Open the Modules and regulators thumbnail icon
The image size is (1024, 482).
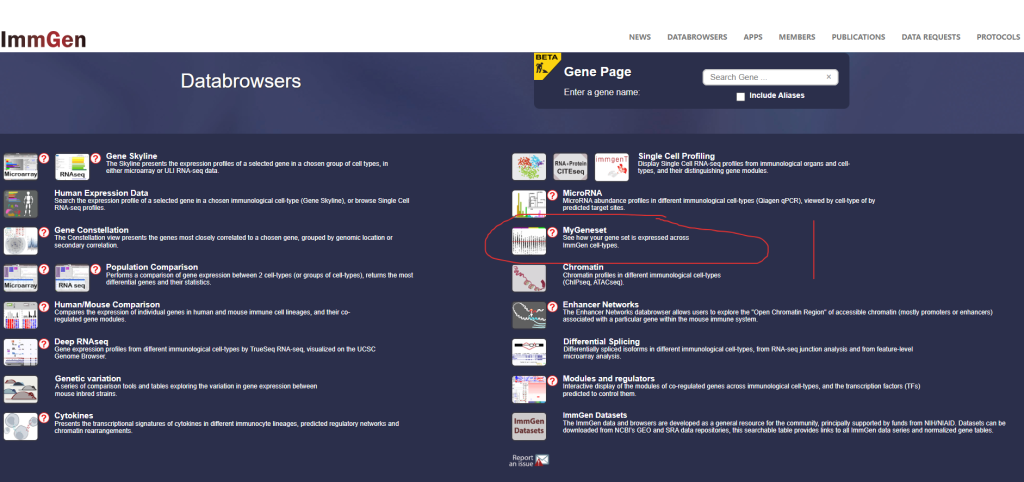529,389
